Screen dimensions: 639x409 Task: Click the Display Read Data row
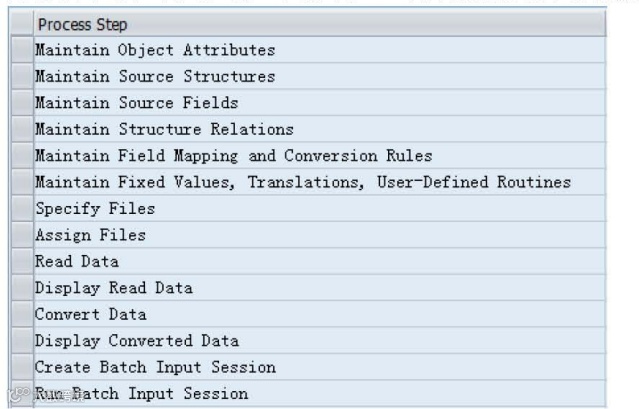[x=113, y=288]
